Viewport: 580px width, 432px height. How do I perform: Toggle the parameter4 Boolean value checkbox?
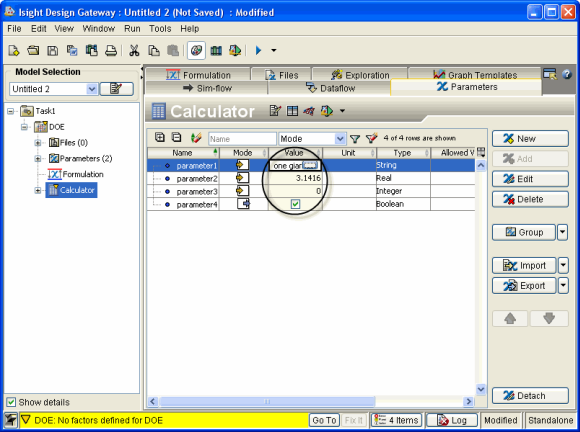point(295,204)
